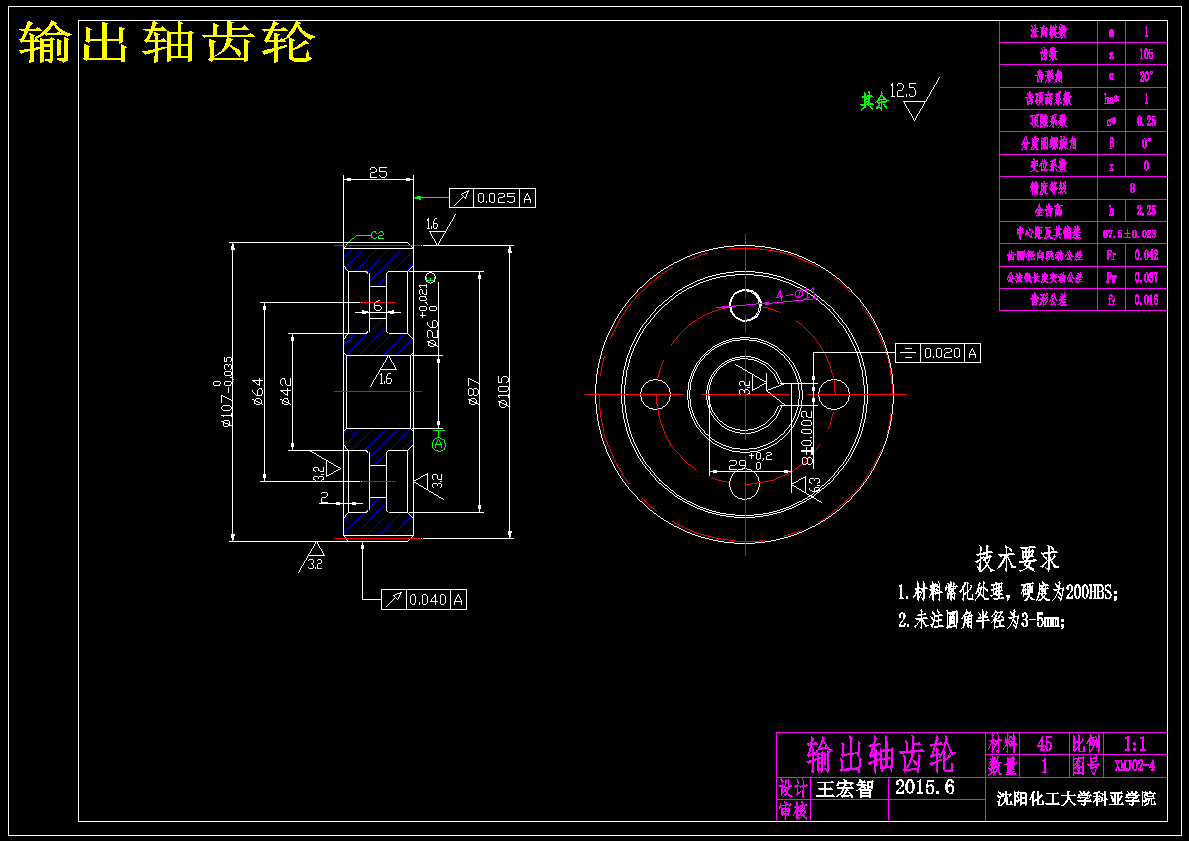
Task: Select the 技术要求 heading
Action: point(1017,559)
